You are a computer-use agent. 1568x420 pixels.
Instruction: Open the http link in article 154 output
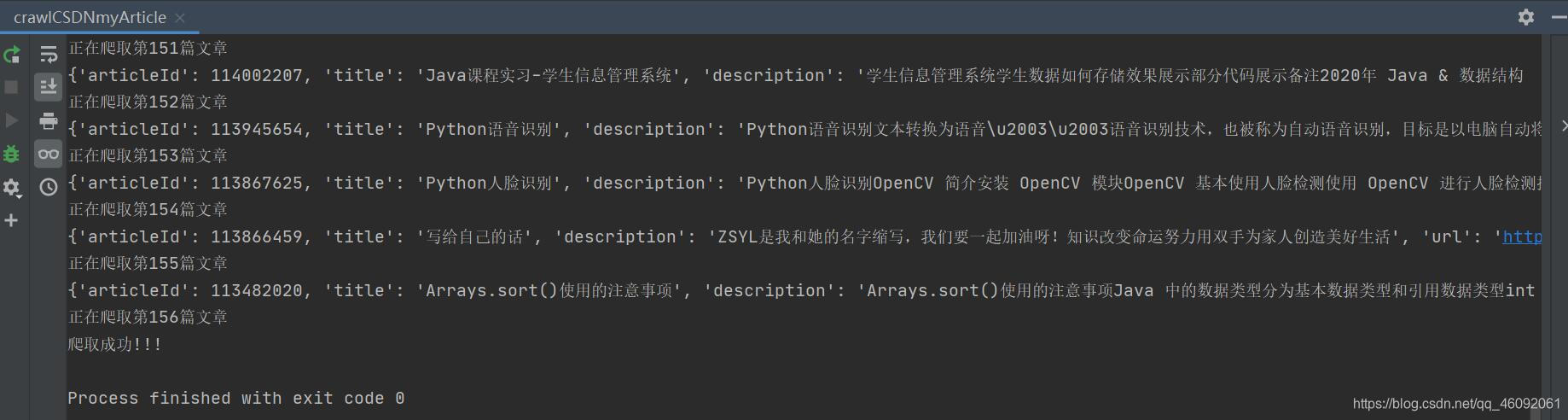coord(1522,236)
